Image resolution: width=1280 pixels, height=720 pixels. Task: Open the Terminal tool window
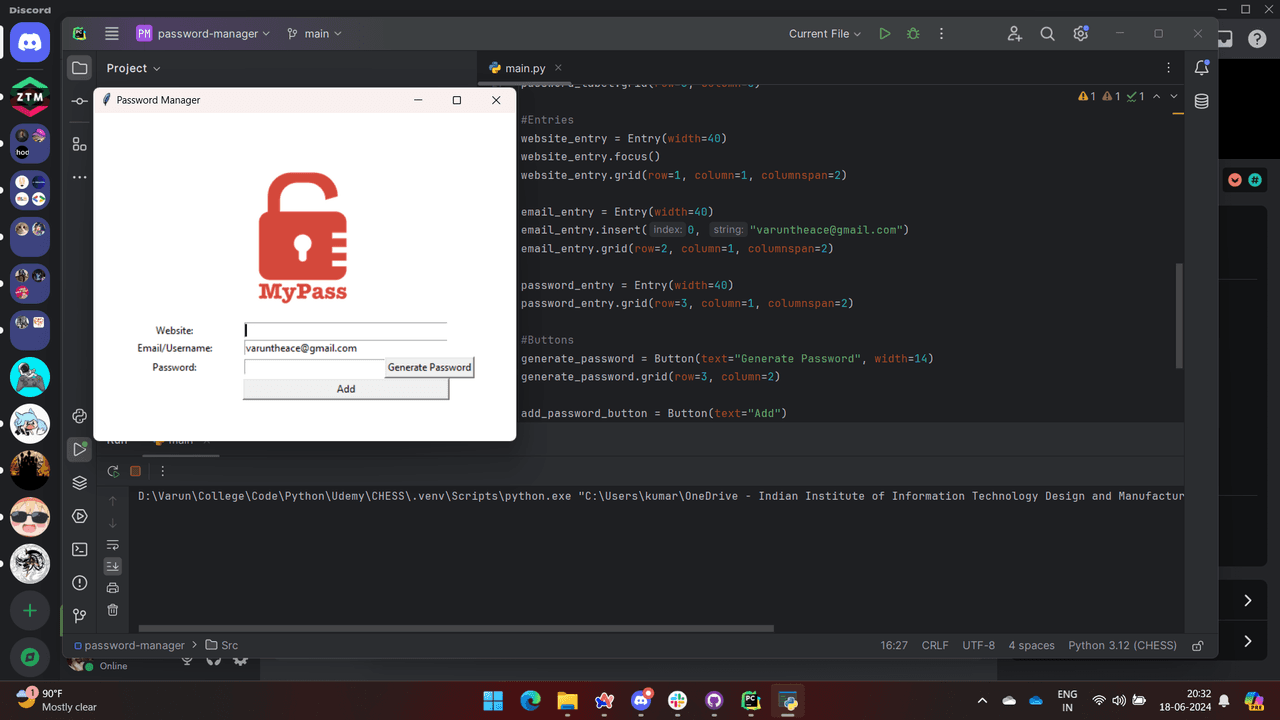[x=80, y=549]
